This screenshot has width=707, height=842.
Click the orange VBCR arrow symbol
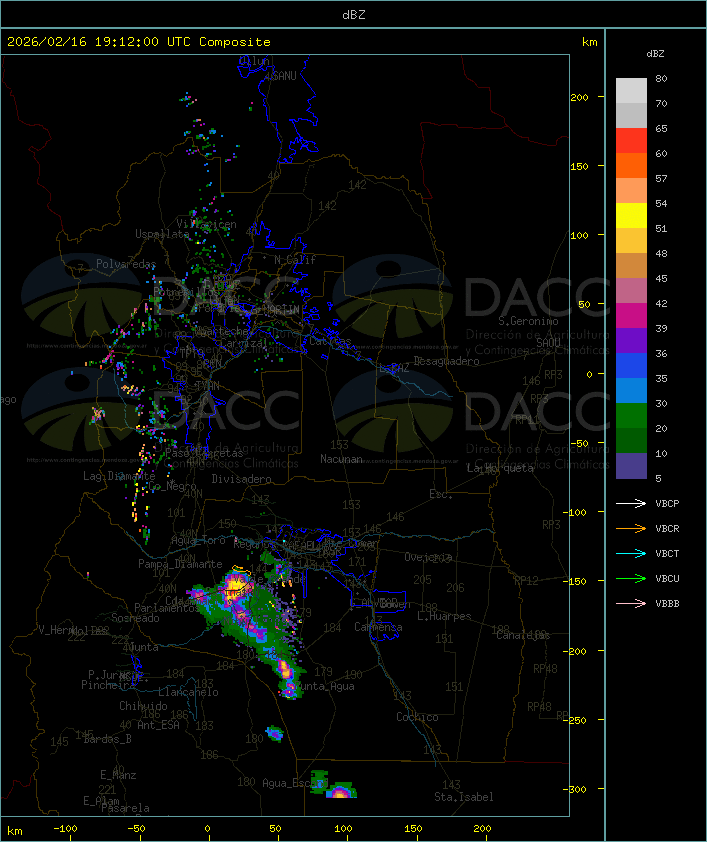click(x=631, y=528)
